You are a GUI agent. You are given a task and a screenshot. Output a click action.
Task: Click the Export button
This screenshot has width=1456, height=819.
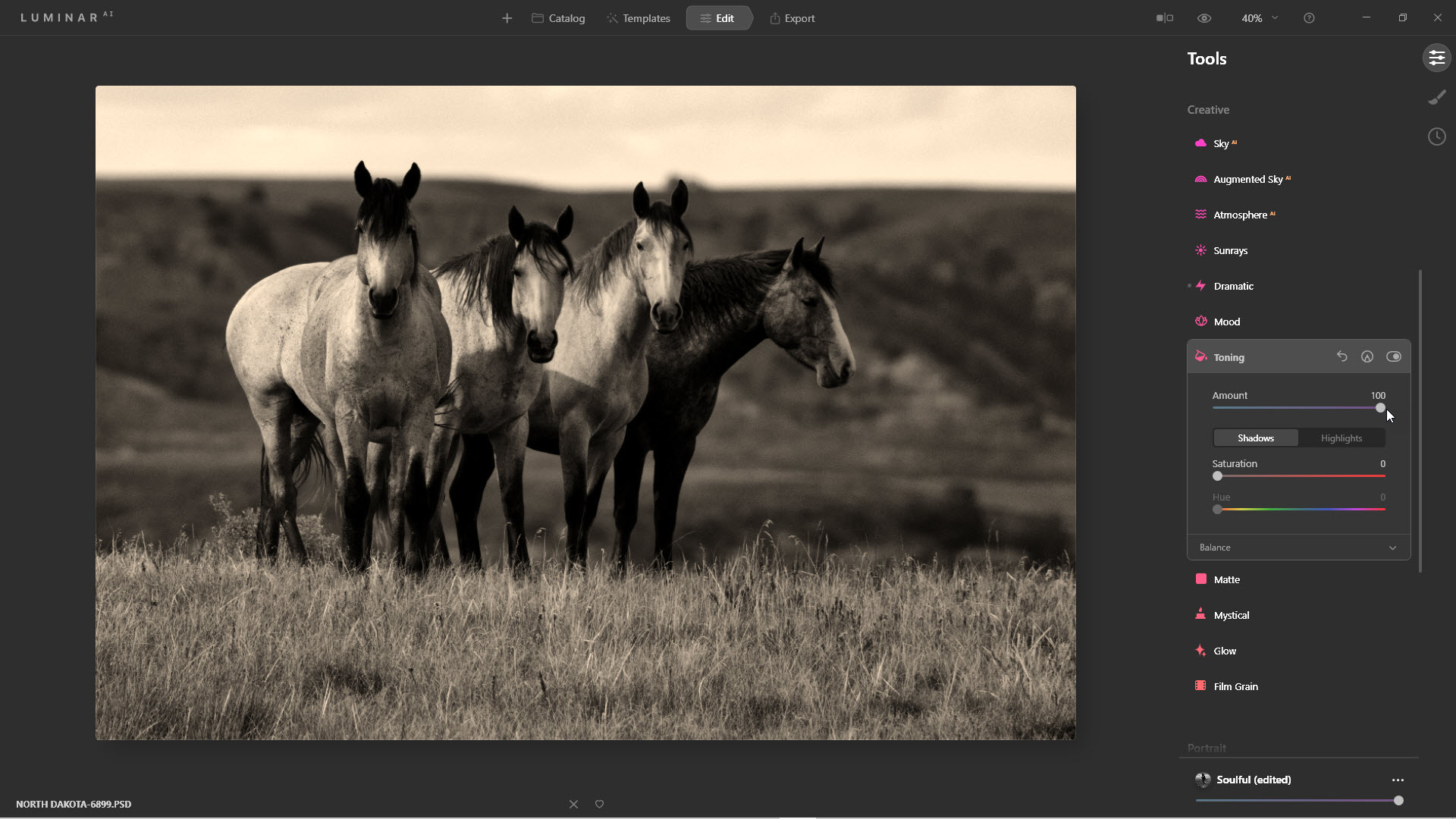click(792, 18)
